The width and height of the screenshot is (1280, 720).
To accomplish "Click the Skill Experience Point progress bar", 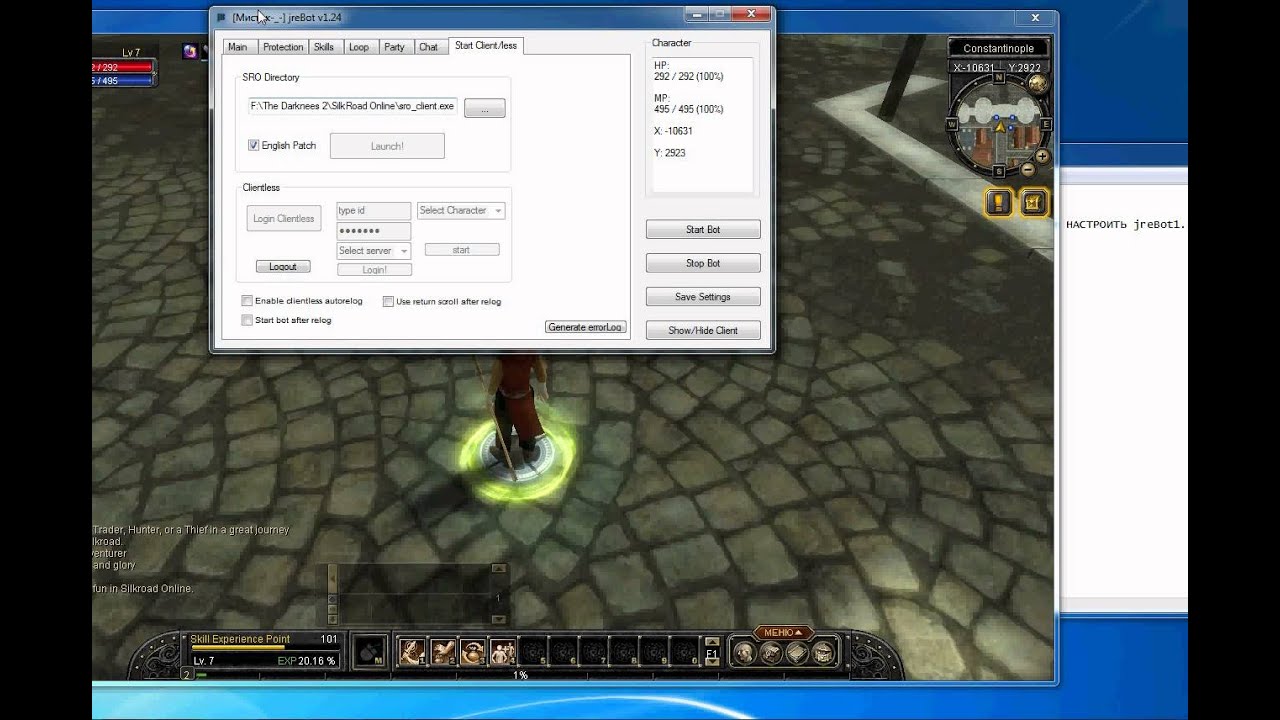I will 265,647.
